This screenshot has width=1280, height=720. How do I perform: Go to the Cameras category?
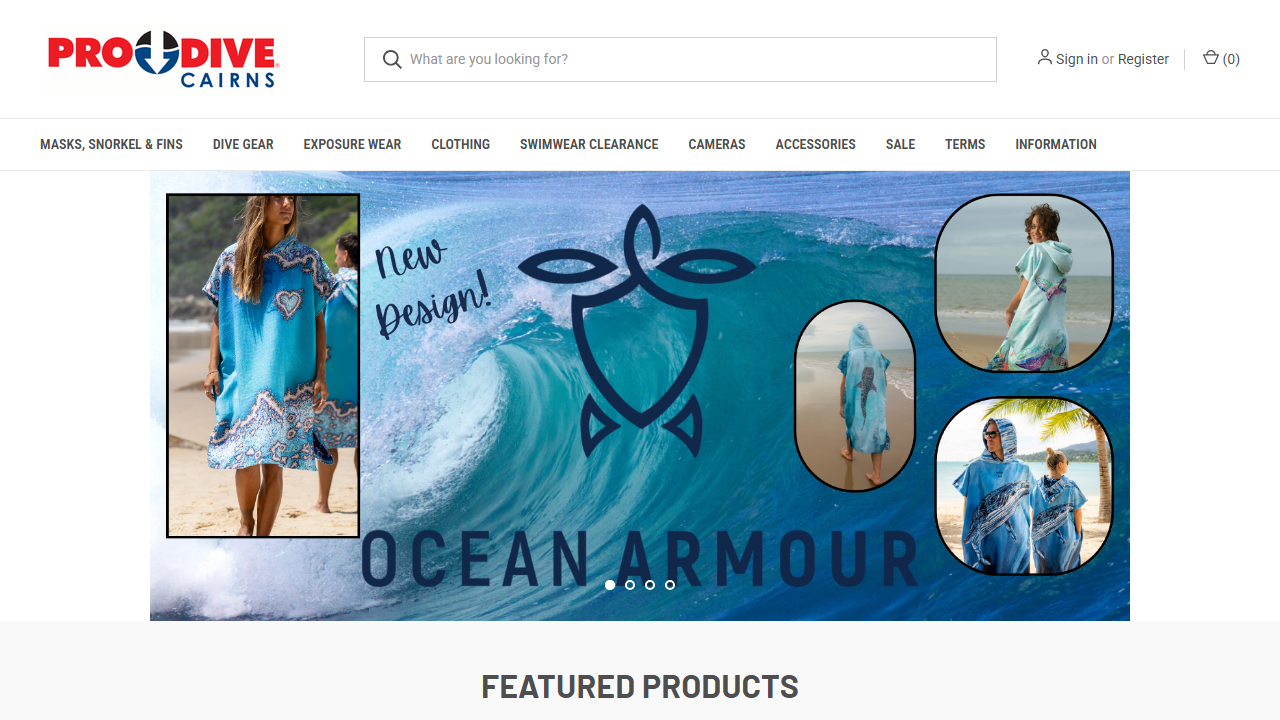(717, 144)
